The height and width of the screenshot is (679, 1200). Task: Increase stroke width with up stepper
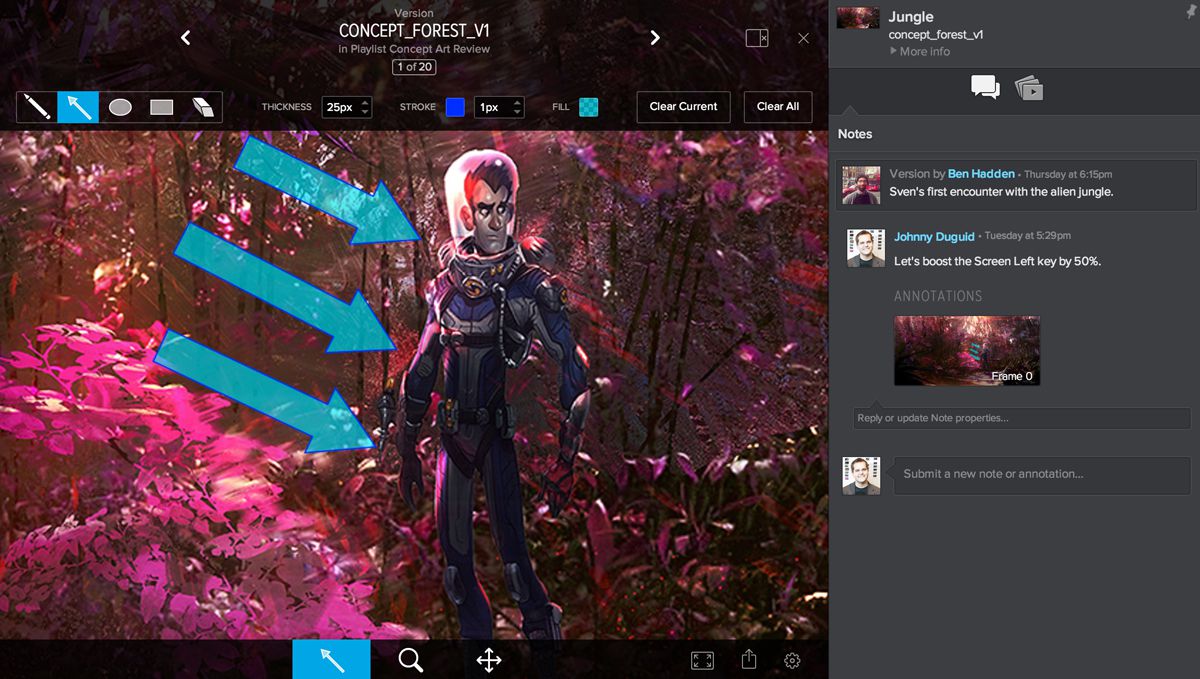pos(516,102)
